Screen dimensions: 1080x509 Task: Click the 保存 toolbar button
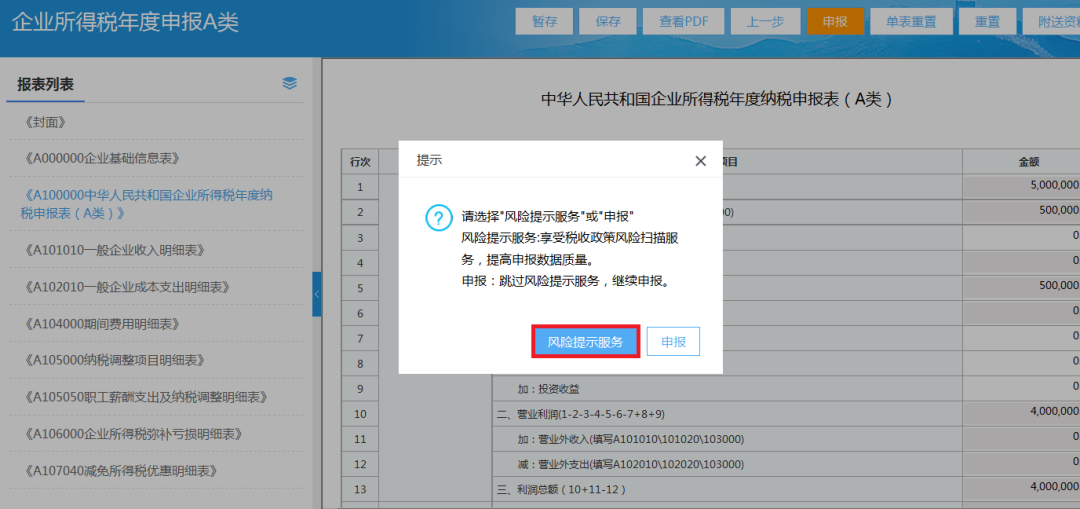(x=608, y=21)
